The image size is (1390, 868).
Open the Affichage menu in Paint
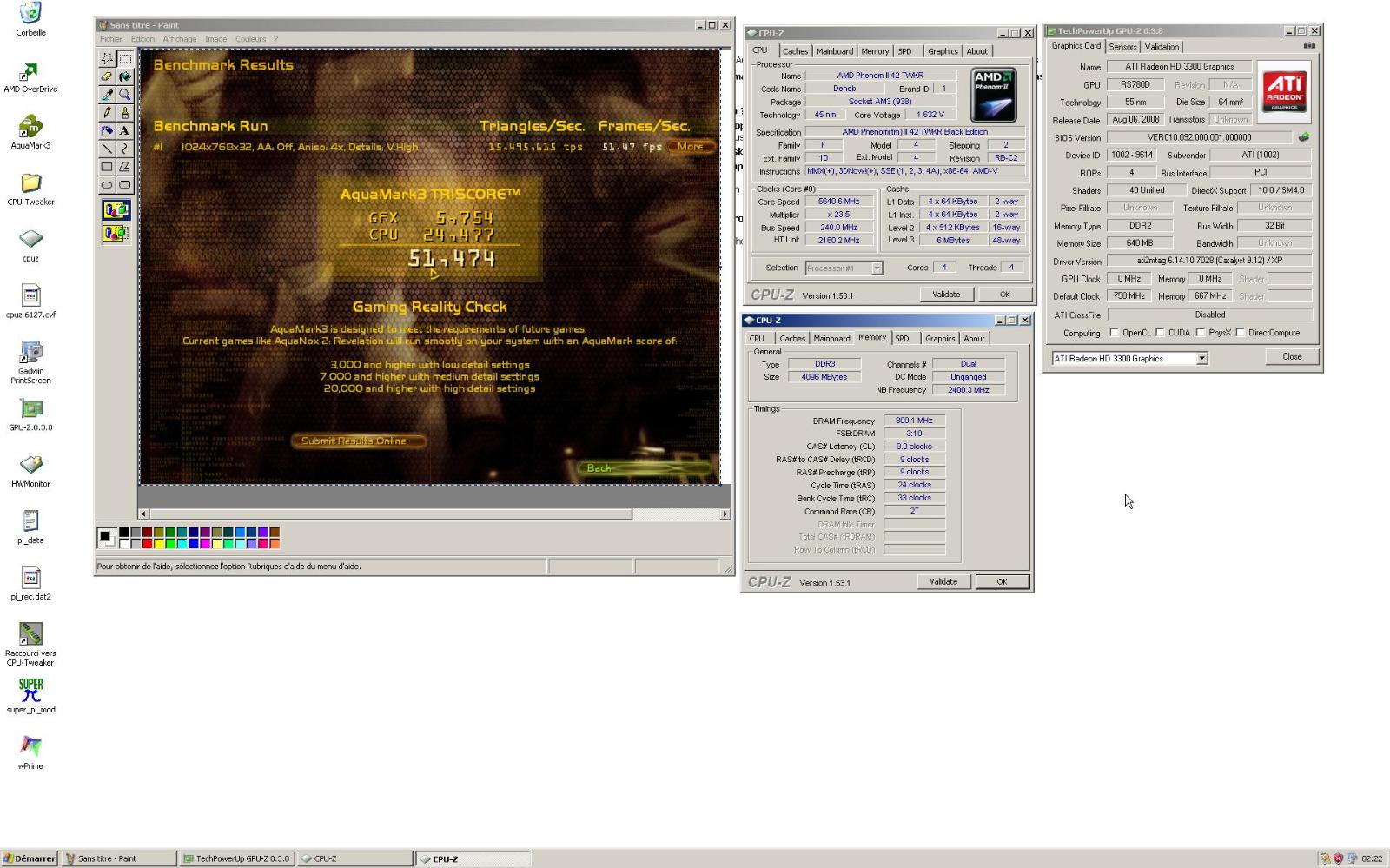pos(180,39)
